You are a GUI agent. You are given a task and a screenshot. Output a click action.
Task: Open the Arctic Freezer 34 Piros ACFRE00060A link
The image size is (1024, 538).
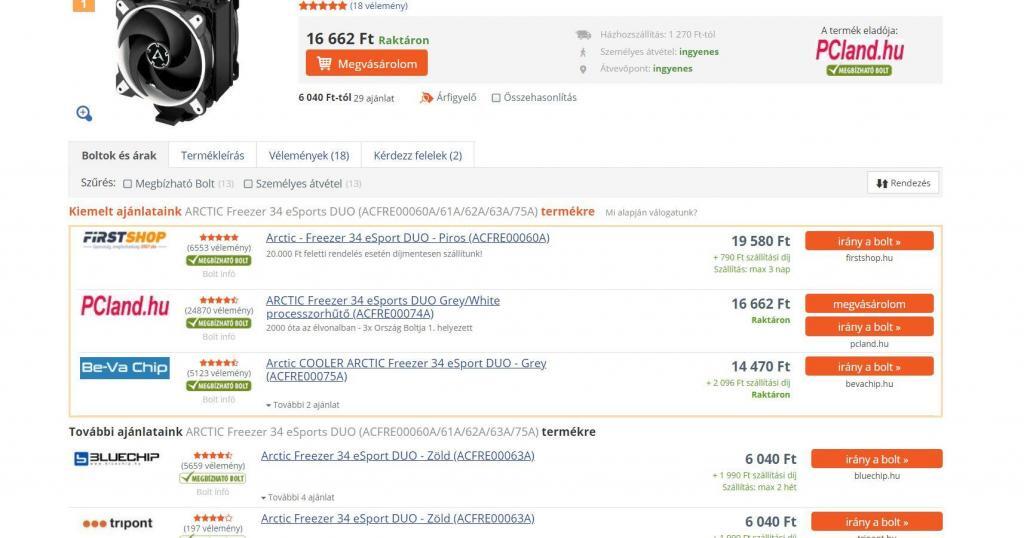407,238
